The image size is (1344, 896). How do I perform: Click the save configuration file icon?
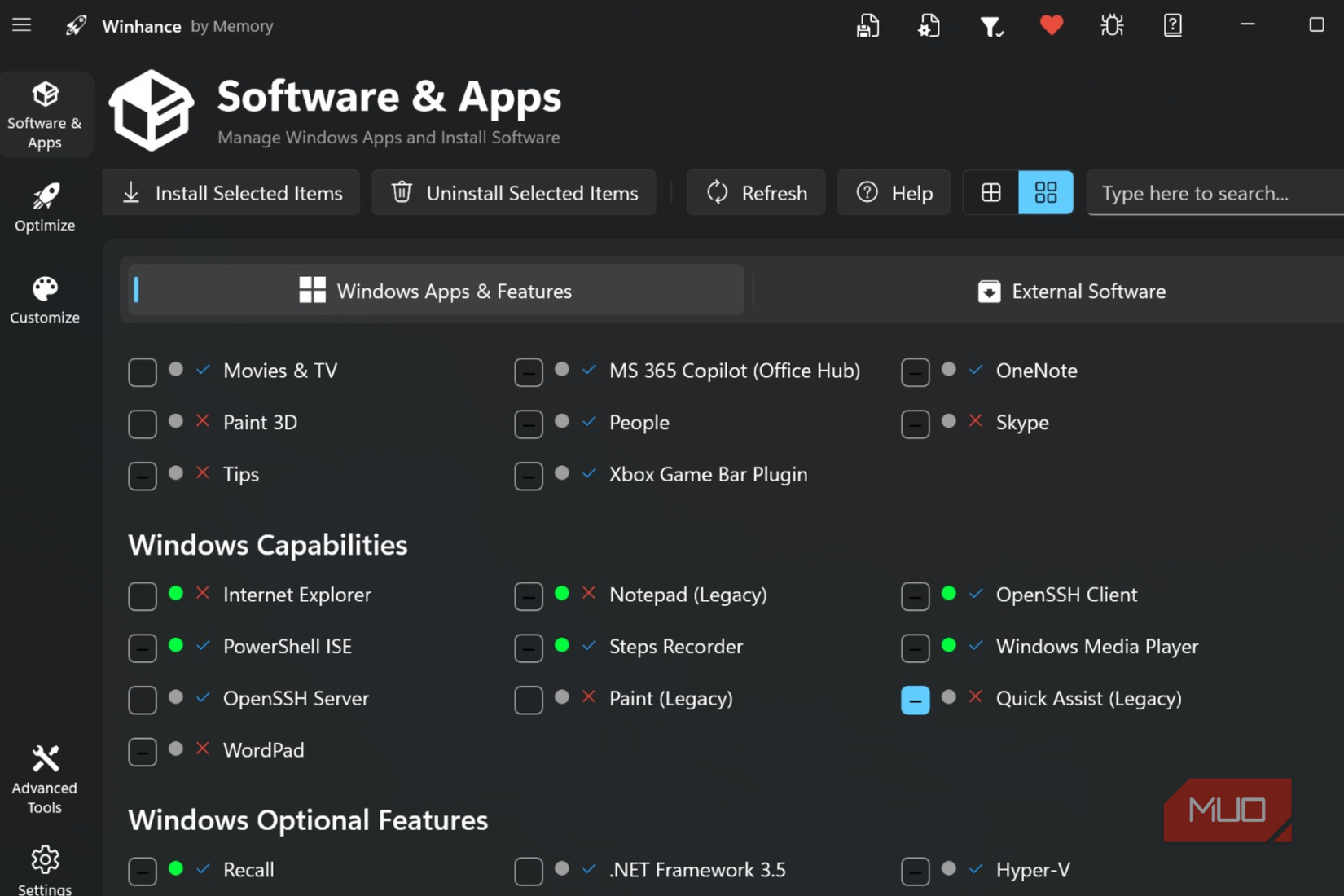click(x=867, y=25)
